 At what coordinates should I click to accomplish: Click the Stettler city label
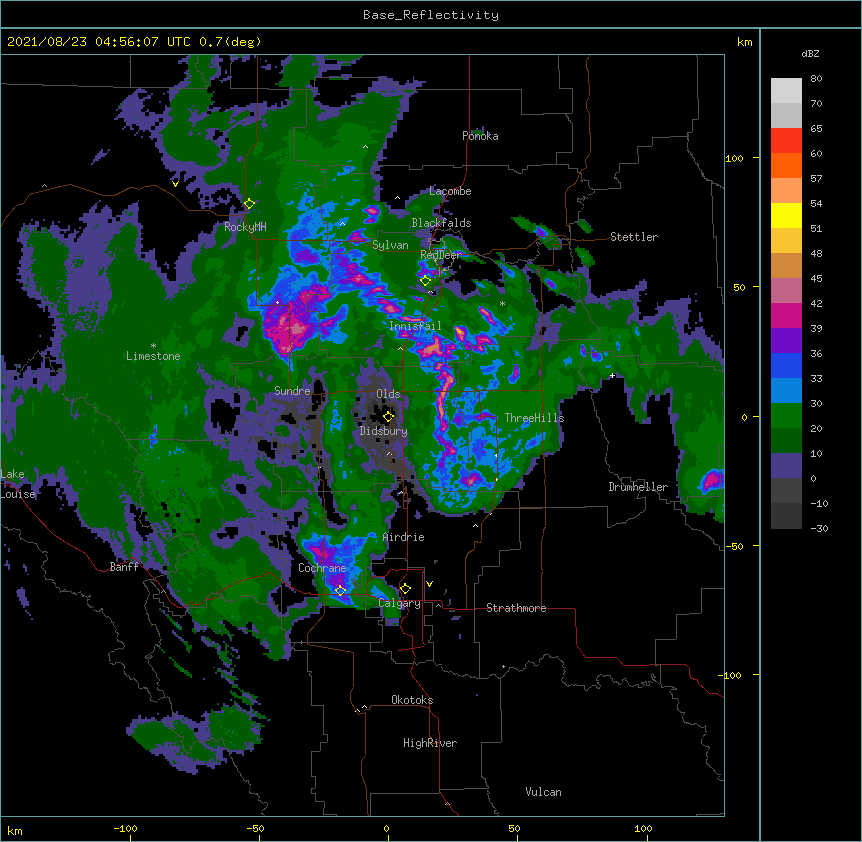click(x=634, y=237)
